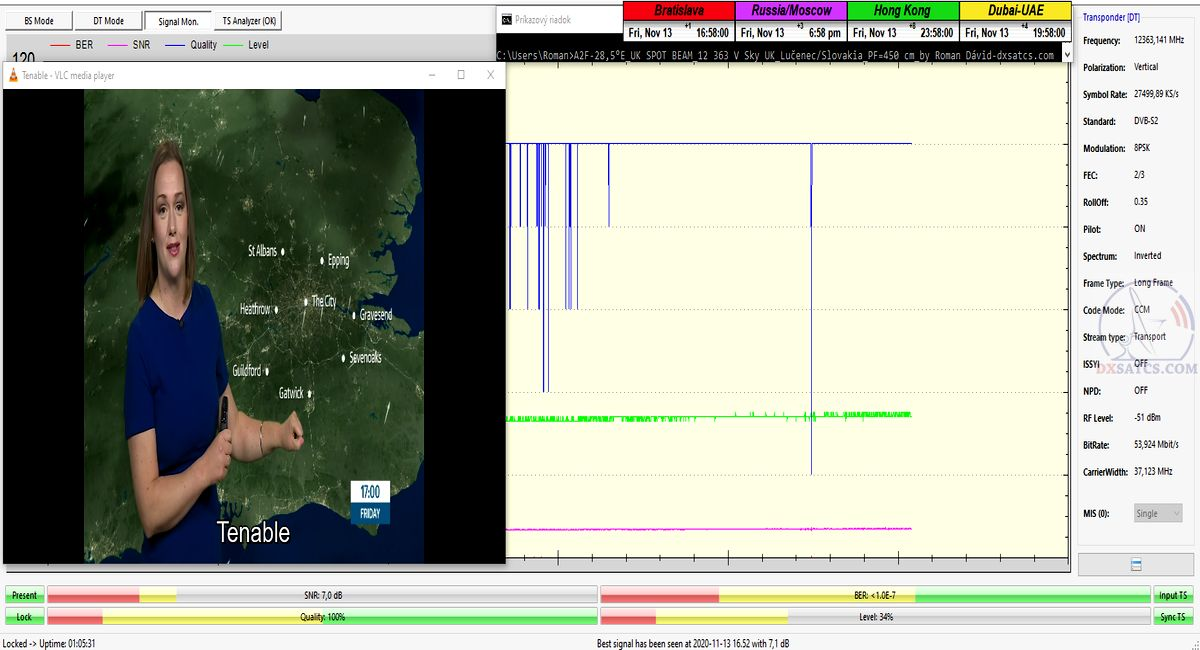1200x650 pixels.
Task: Close the VLC media player window
Action: 490,75
